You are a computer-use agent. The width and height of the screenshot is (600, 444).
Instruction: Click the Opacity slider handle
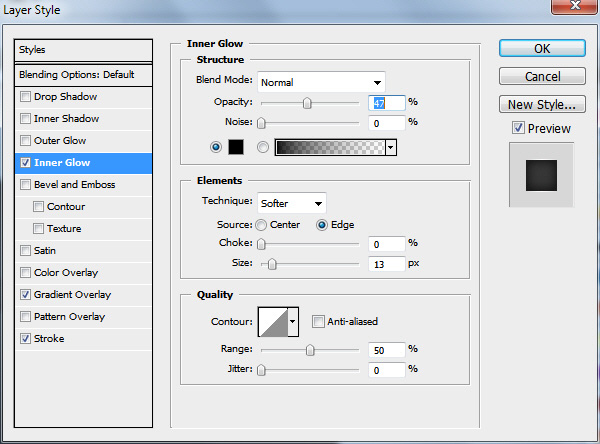[x=307, y=103]
